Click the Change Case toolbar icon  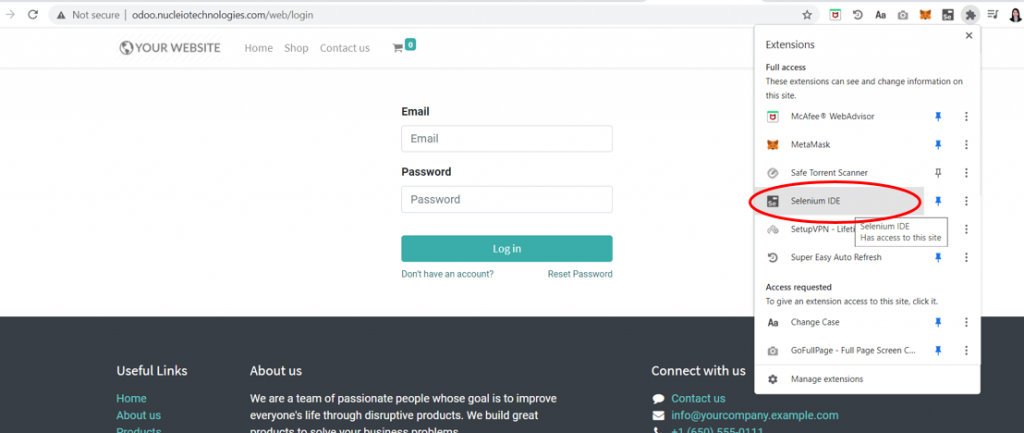tap(880, 14)
